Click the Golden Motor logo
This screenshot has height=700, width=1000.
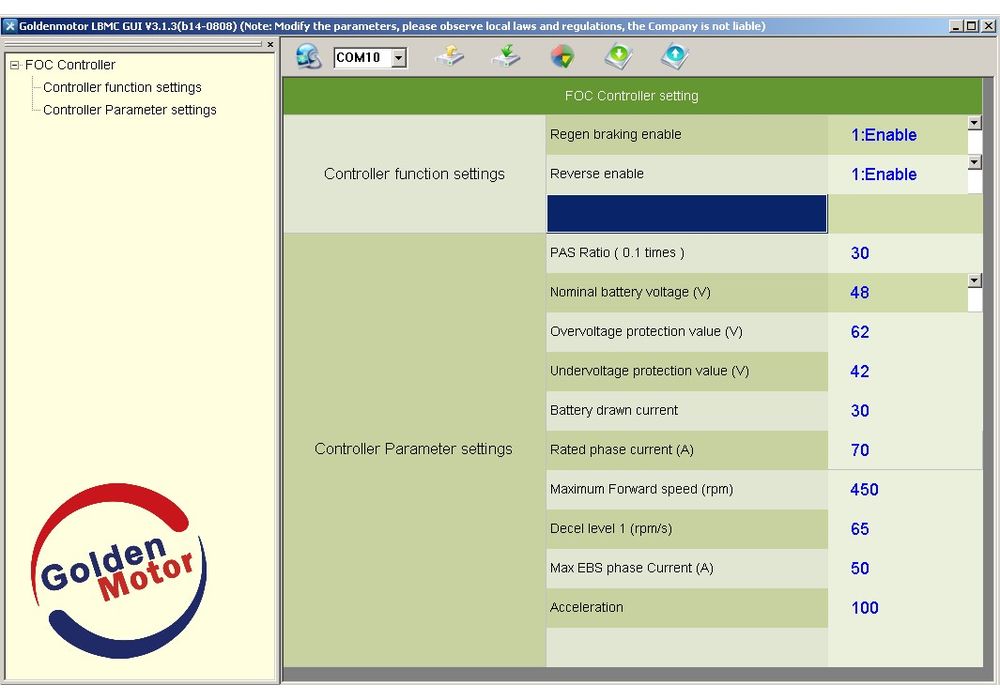pos(118,571)
